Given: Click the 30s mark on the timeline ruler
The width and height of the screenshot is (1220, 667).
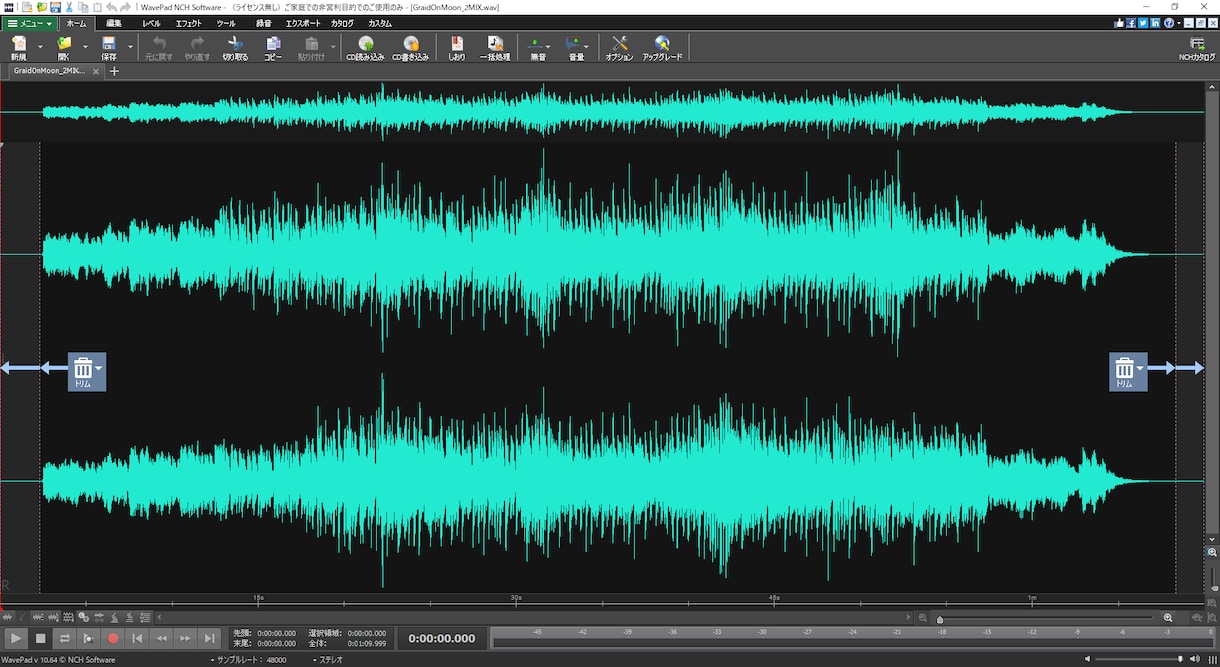Looking at the screenshot, I should (x=516, y=598).
